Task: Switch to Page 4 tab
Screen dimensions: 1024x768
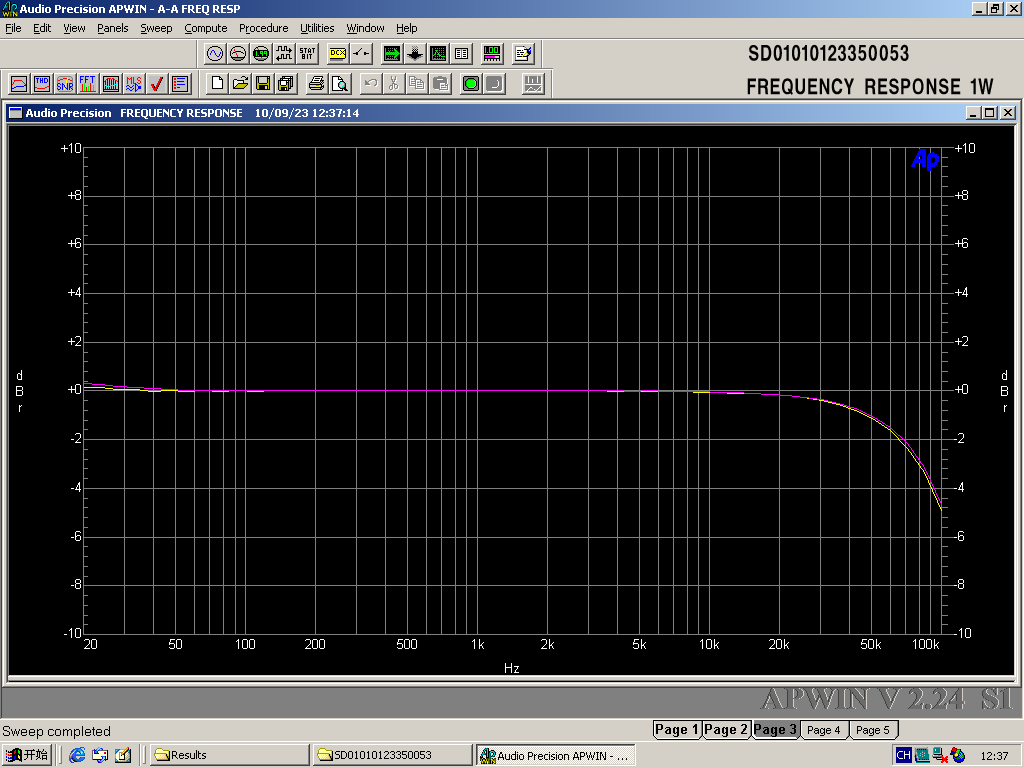Action: (x=824, y=730)
